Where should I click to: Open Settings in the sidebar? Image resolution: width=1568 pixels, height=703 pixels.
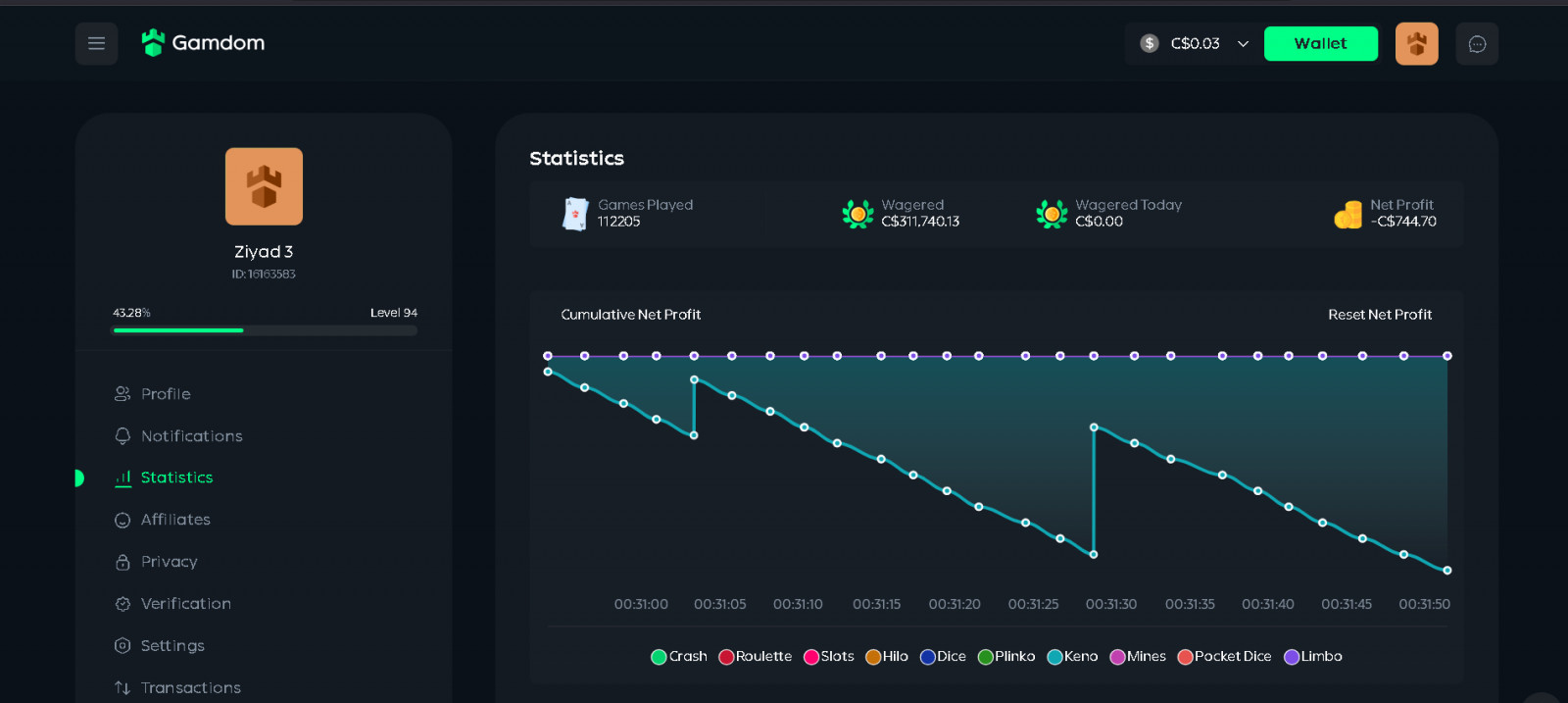tap(172, 646)
